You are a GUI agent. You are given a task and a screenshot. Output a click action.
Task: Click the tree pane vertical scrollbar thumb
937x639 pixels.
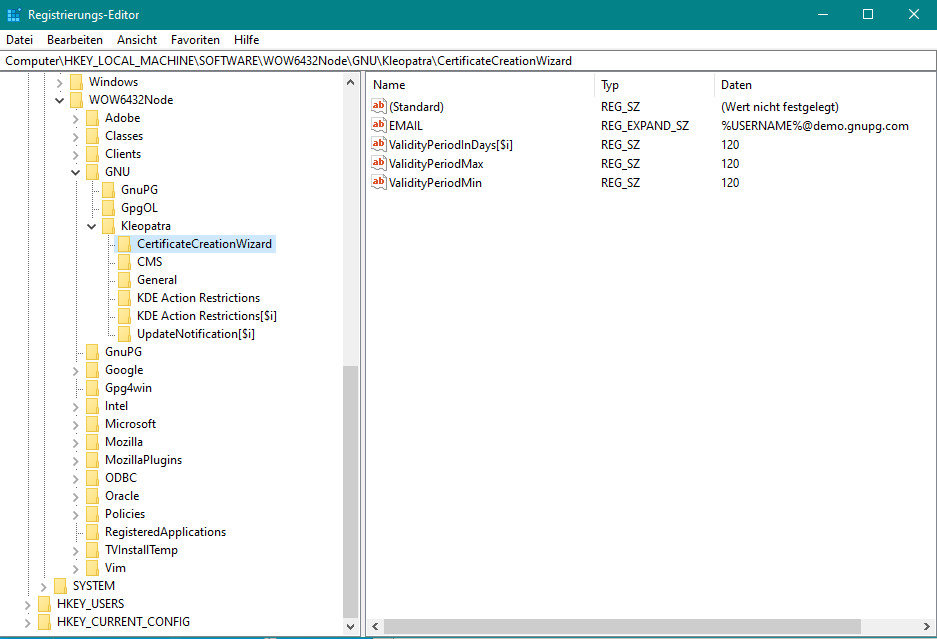351,492
